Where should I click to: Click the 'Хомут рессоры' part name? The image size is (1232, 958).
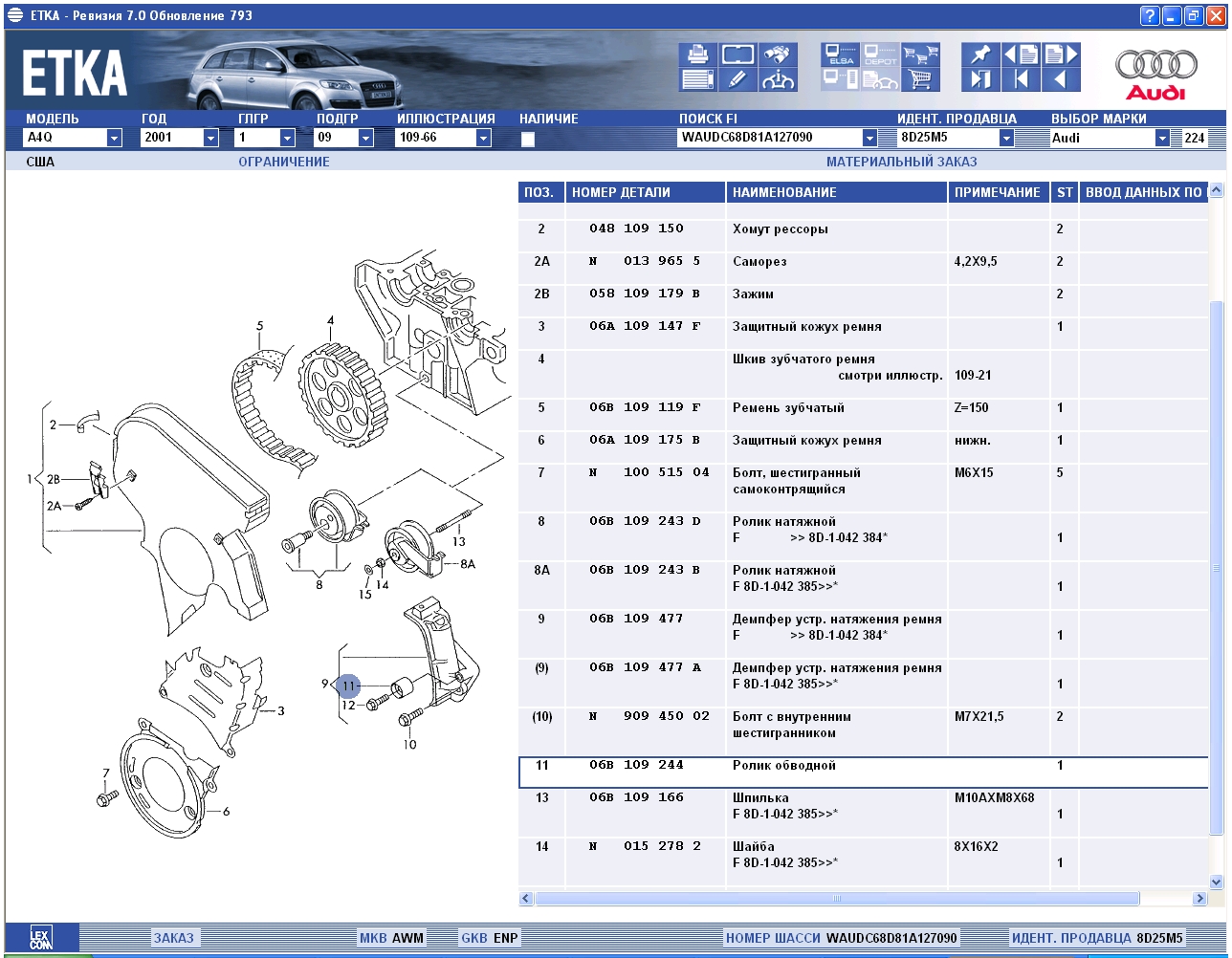[x=781, y=229]
